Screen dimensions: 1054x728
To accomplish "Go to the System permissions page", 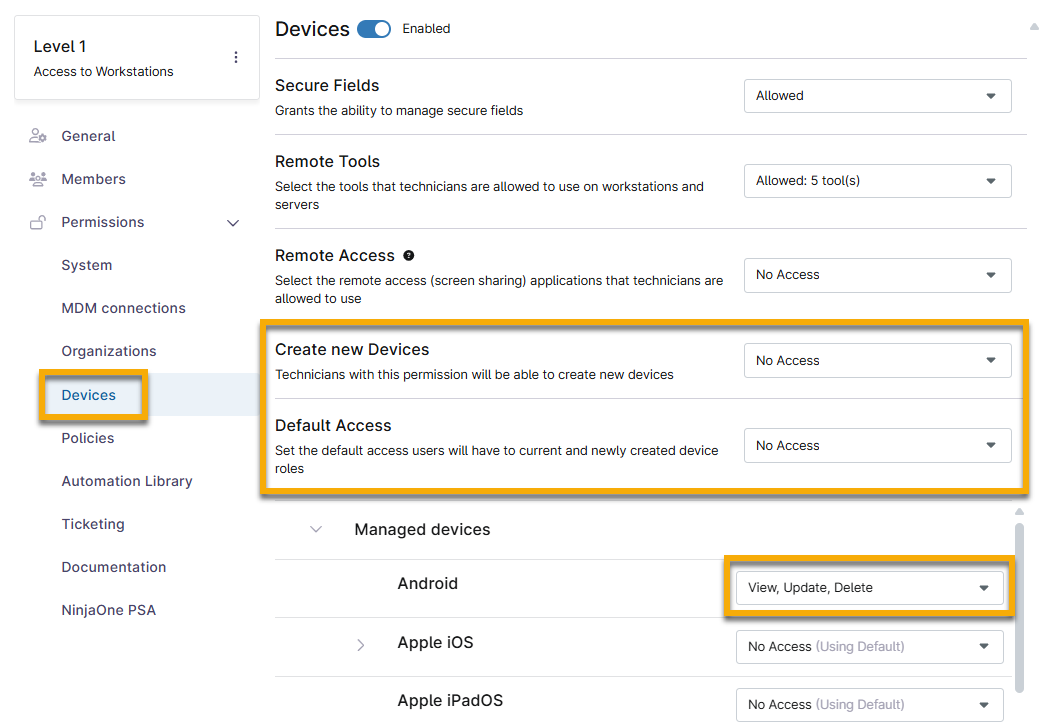I will point(87,265).
